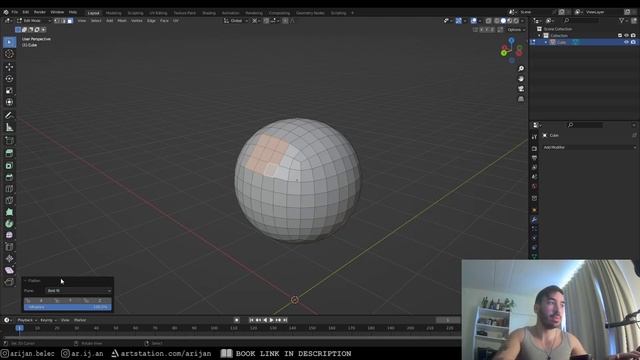The width and height of the screenshot is (640, 360).
Task: Open the outliner filter dropdown
Action: tap(623, 20)
